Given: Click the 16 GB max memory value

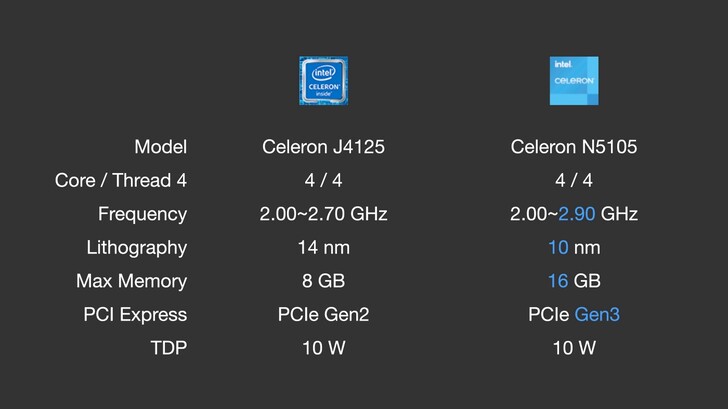Looking at the screenshot, I should (x=574, y=281).
